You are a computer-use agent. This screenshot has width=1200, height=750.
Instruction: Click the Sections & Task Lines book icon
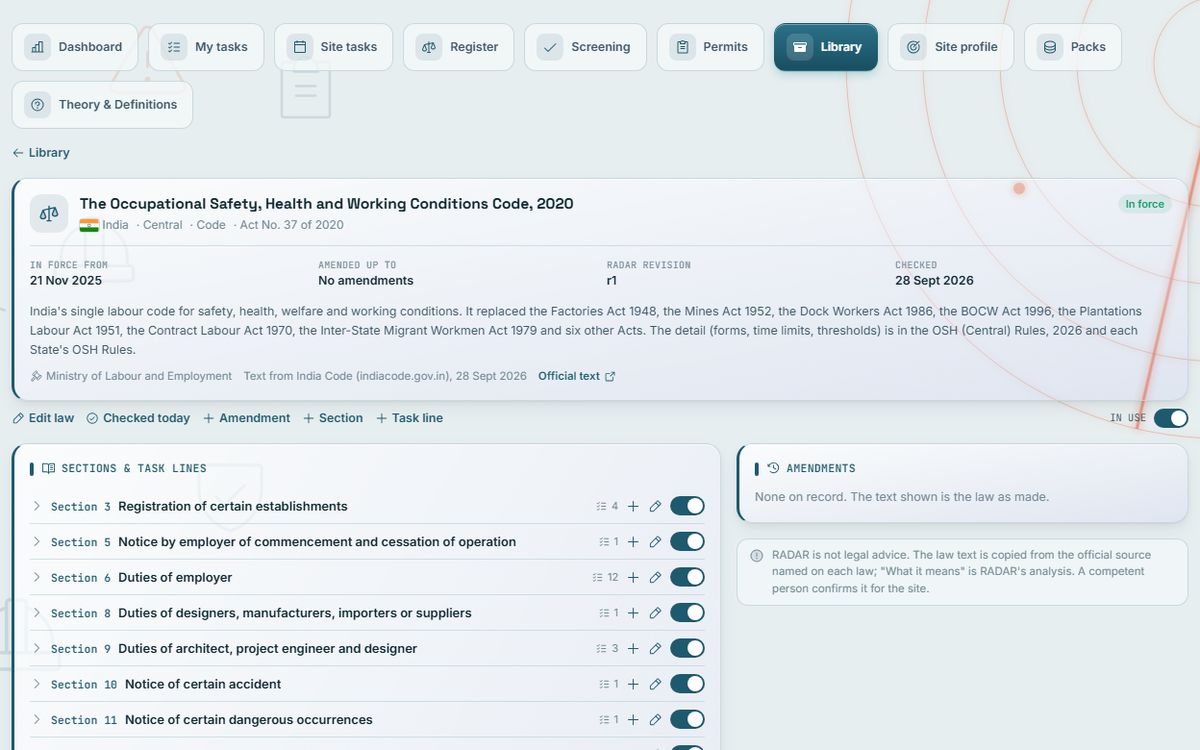point(48,468)
